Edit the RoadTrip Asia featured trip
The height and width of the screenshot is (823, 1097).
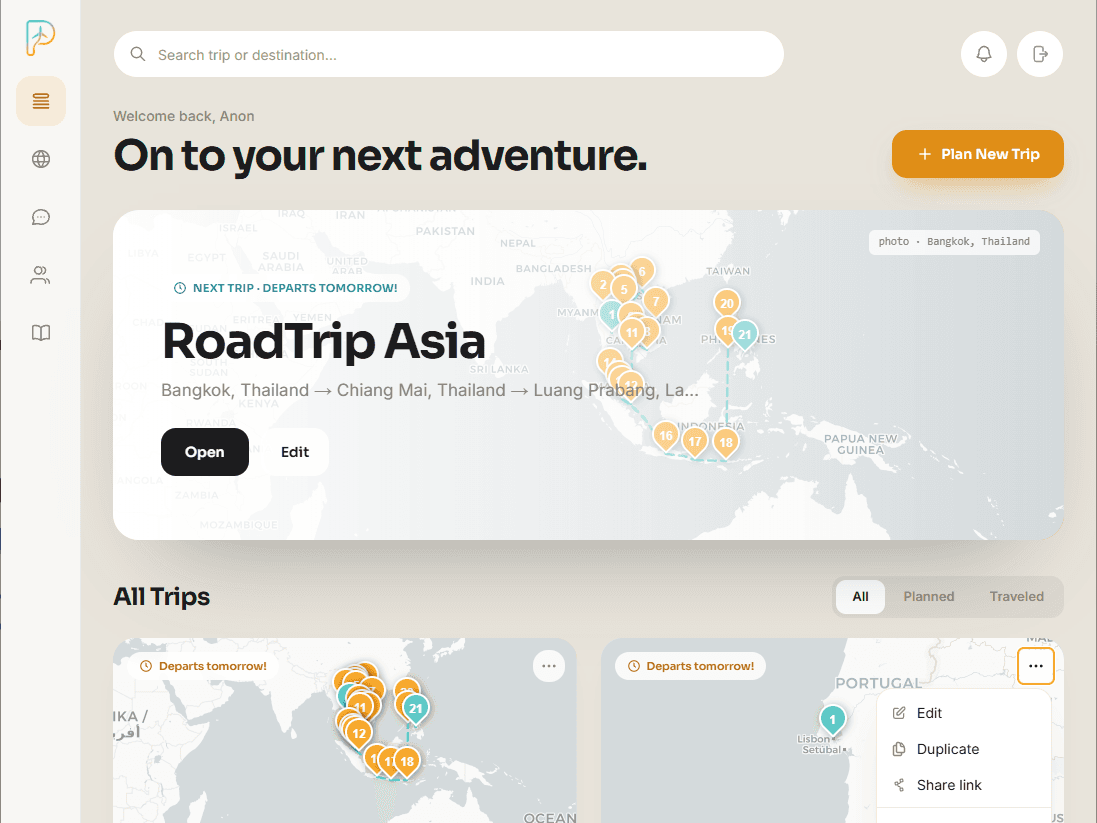coord(295,452)
